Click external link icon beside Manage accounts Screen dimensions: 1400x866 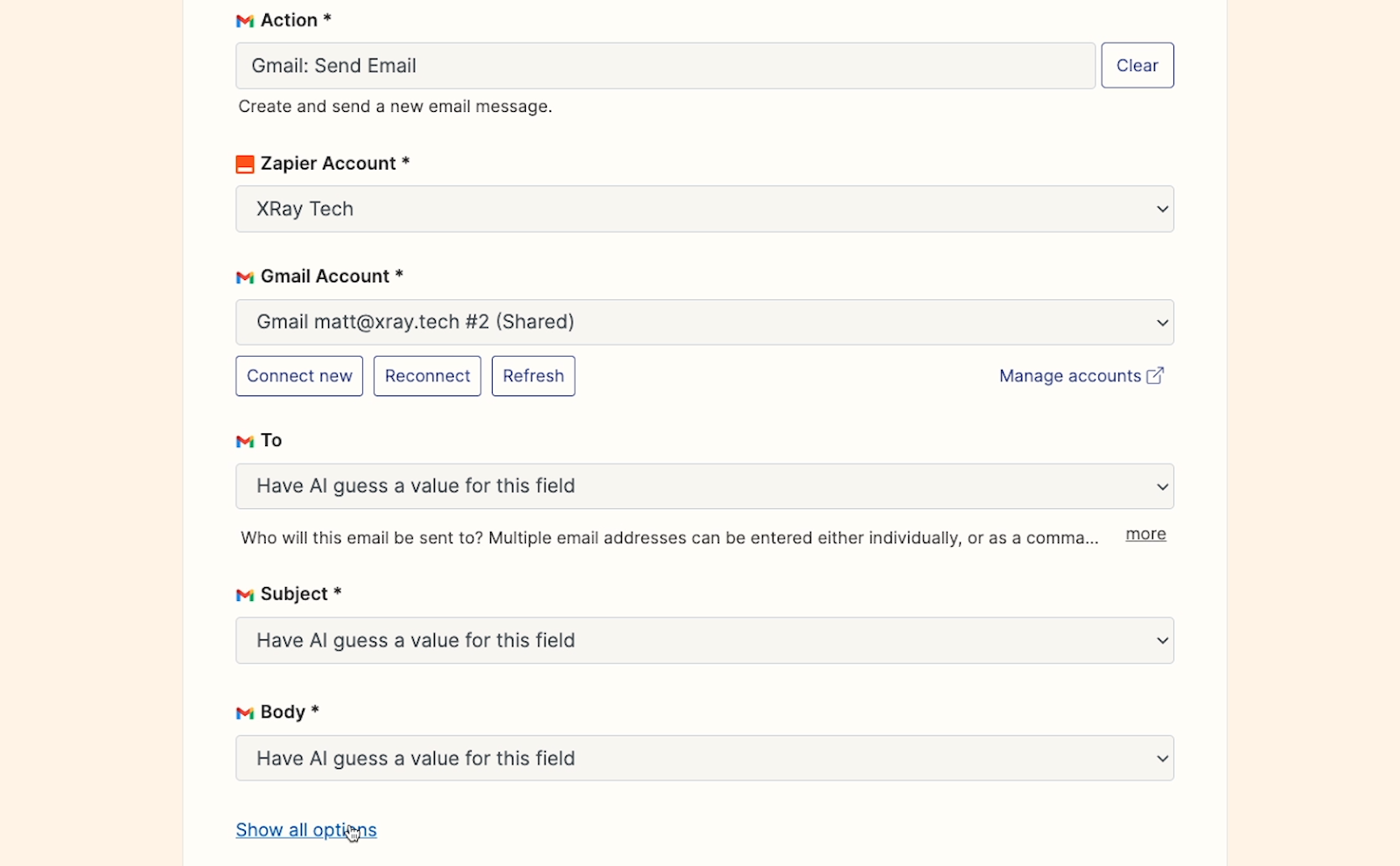[x=1155, y=375]
